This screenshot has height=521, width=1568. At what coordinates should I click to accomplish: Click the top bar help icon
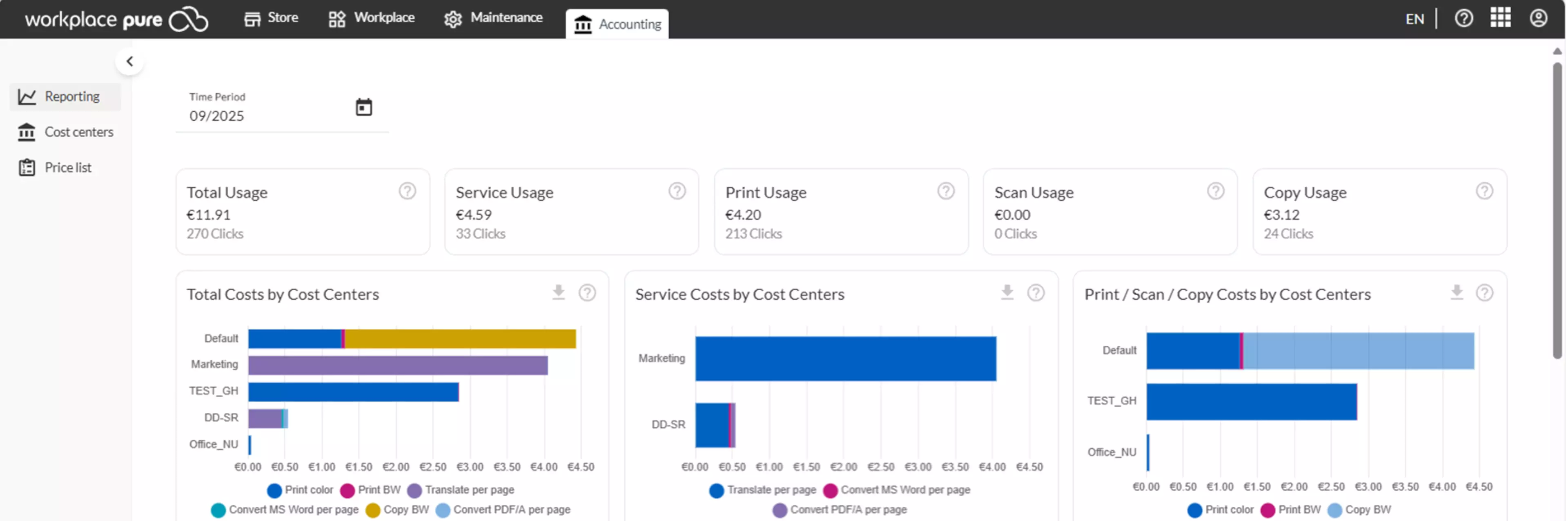click(1463, 18)
